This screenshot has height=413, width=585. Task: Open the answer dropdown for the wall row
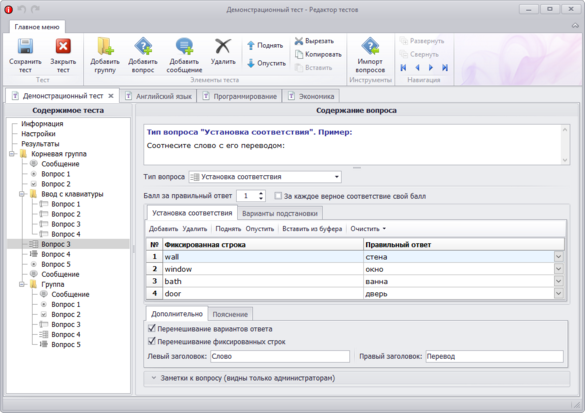559,257
